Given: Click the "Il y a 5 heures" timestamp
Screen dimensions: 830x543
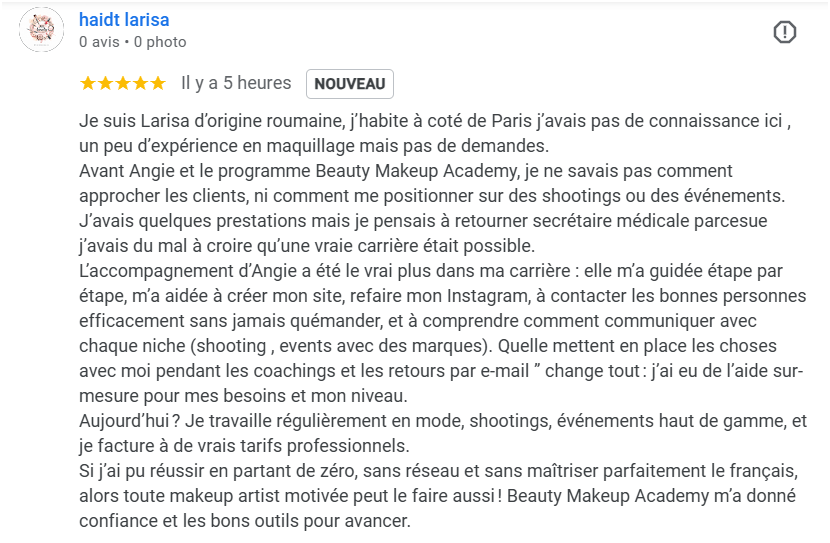Looking at the screenshot, I should (236, 83).
